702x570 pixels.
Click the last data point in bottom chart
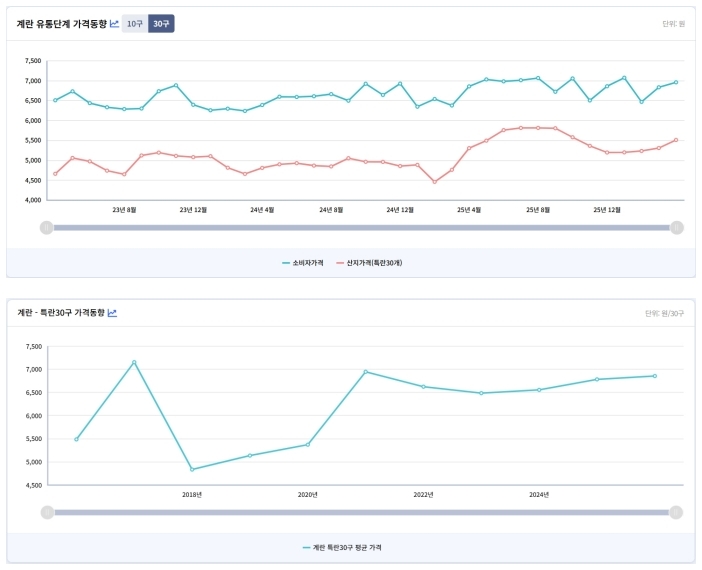coord(655,376)
